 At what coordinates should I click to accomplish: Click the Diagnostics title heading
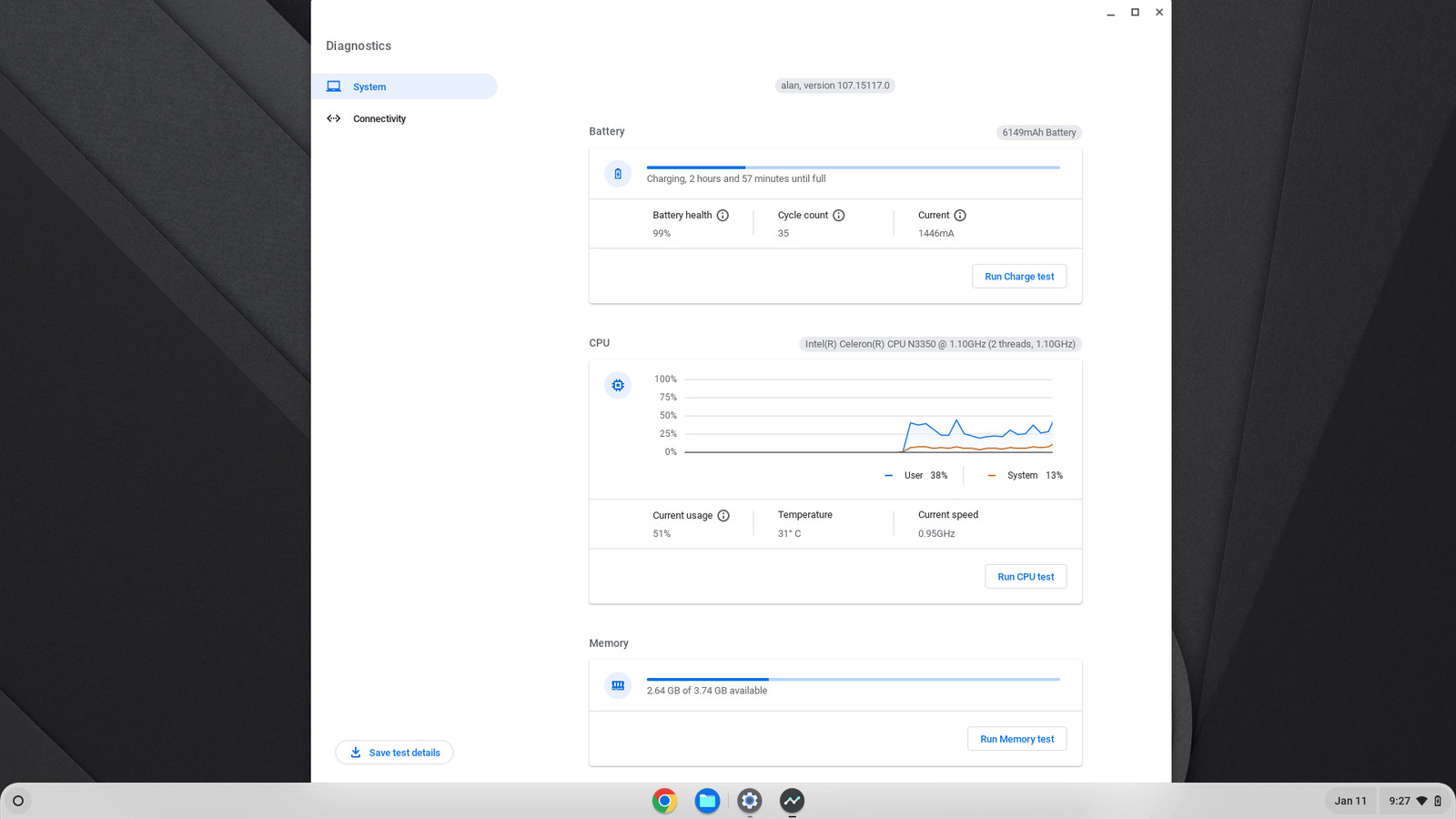[x=359, y=46]
